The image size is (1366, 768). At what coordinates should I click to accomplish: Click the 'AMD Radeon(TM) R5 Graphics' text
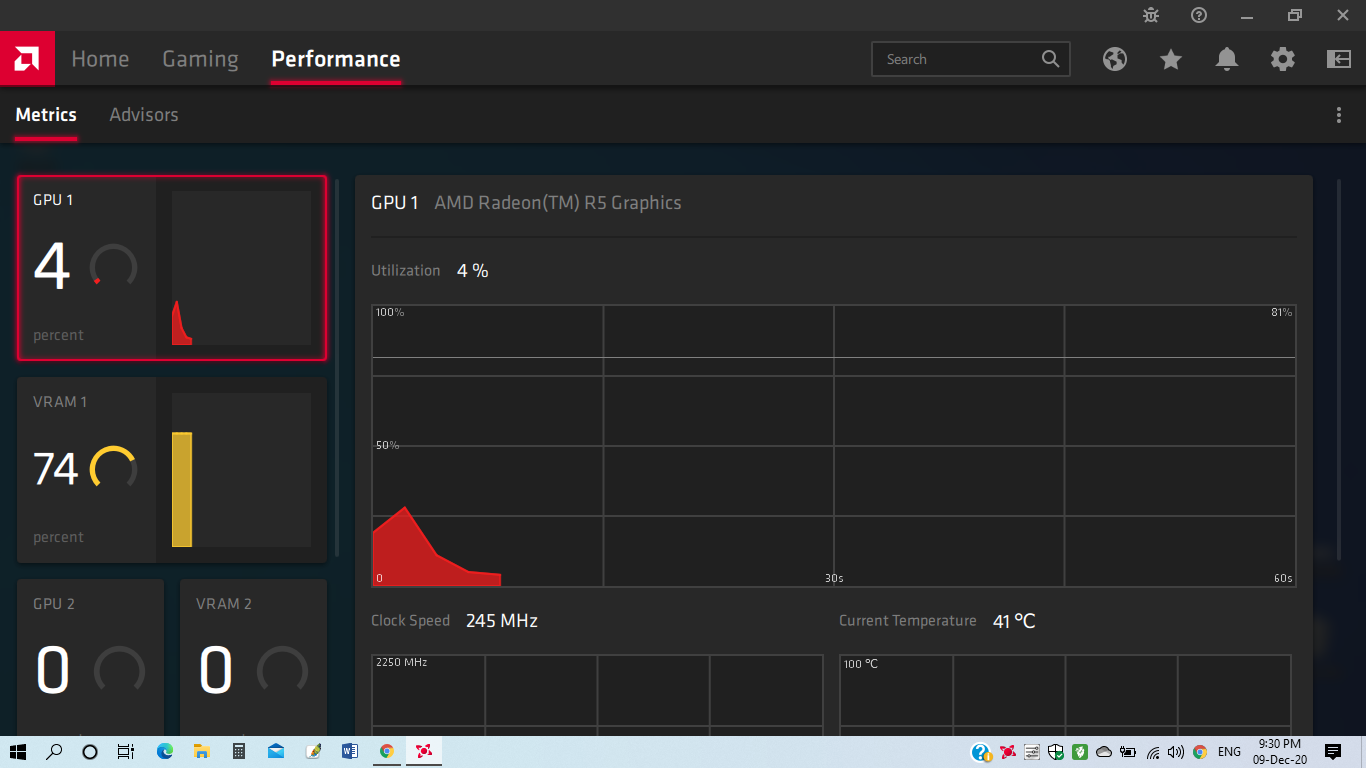click(558, 203)
